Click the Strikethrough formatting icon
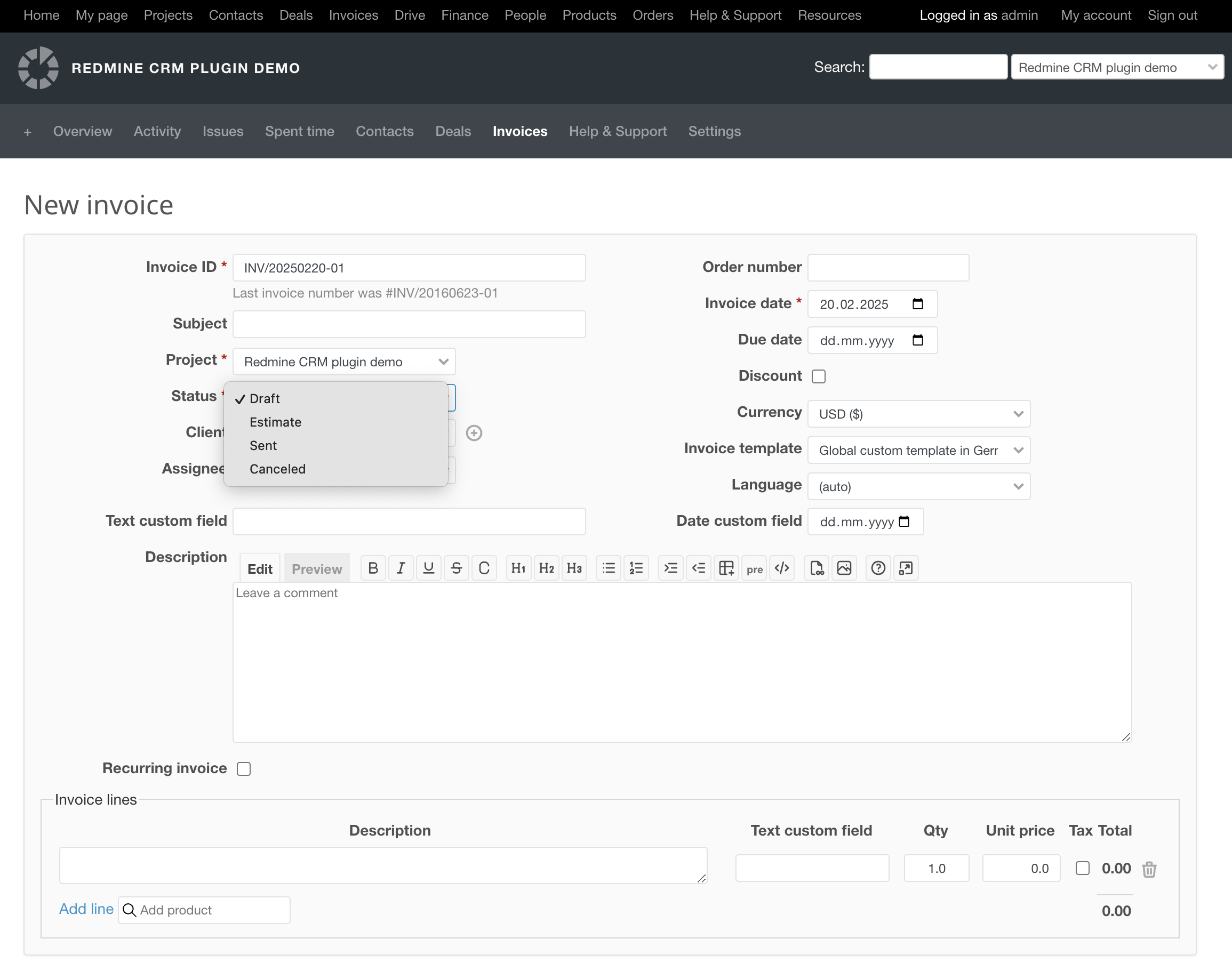1232x963 pixels. coord(457,568)
